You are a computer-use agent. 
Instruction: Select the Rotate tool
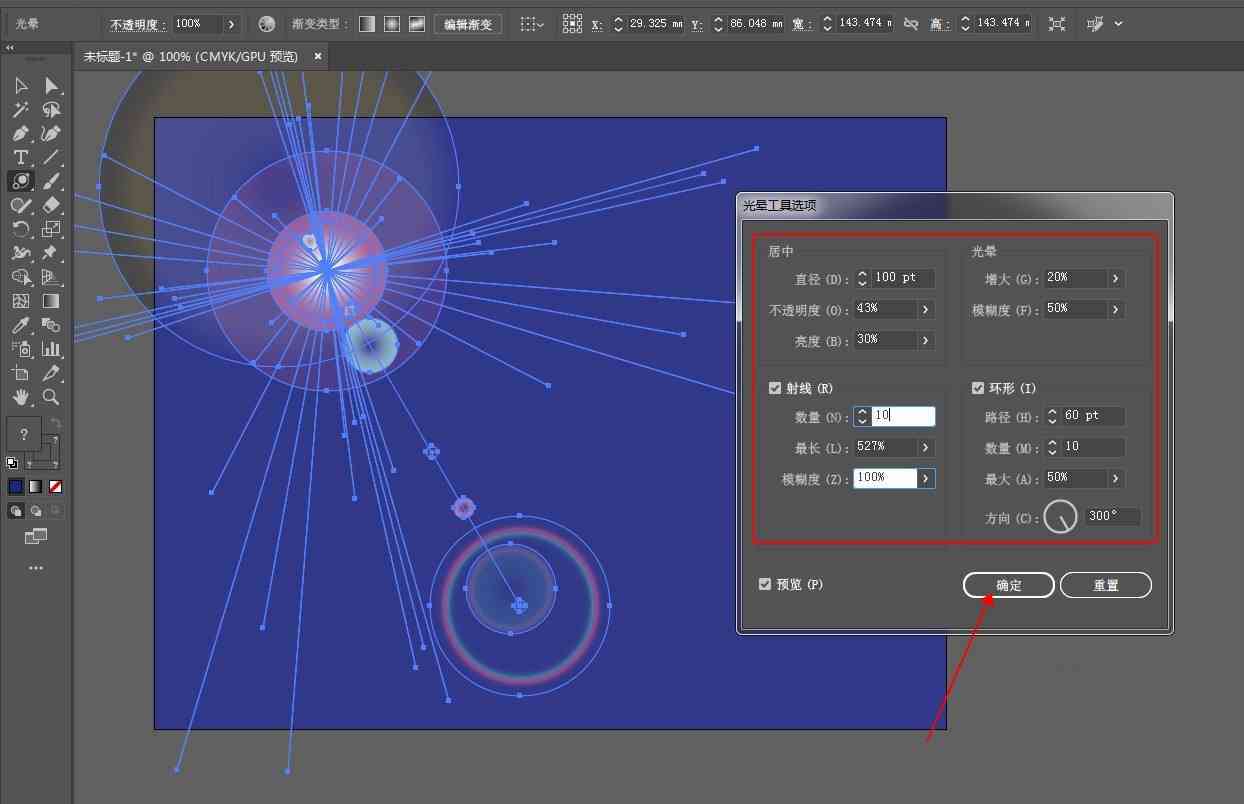pos(20,230)
